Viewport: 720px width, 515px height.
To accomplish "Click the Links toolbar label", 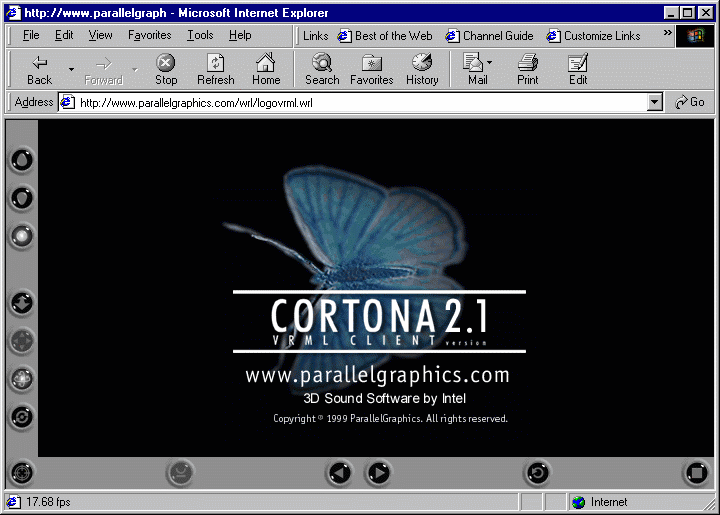I will [x=315, y=36].
